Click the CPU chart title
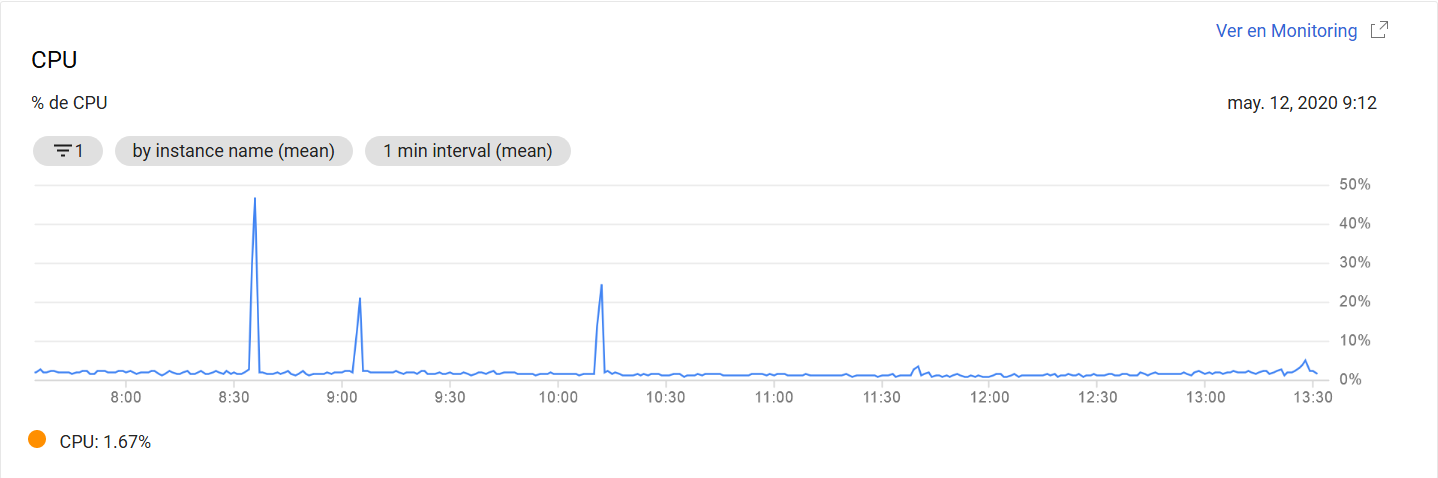 [55, 60]
